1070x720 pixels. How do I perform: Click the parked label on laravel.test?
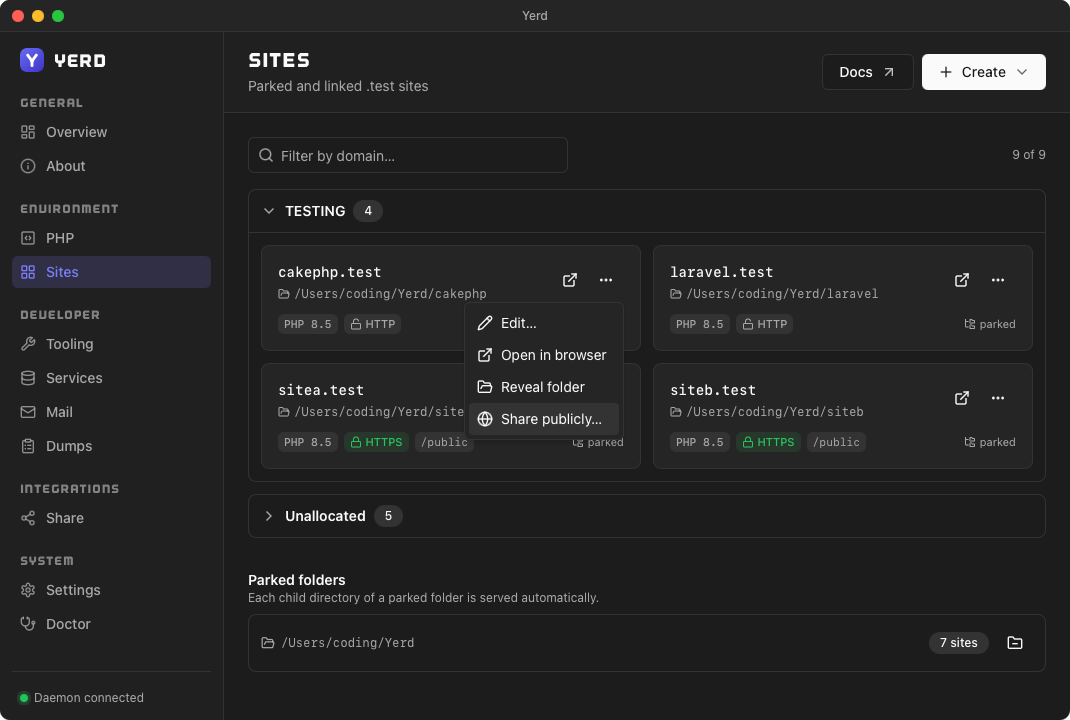pos(989,324)
